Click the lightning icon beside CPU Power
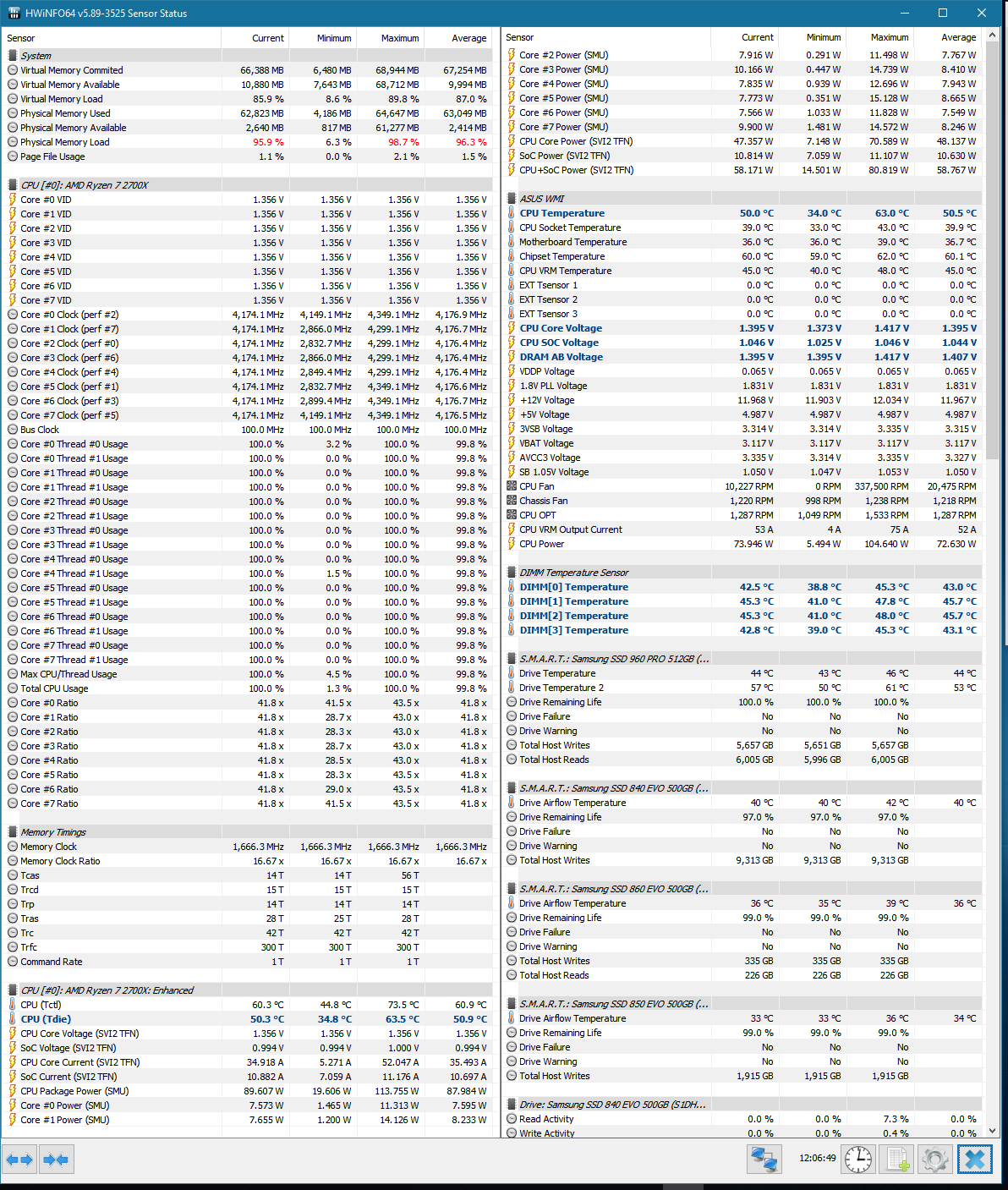The height and width of the screenshot is (1190, 1008). [512, 544]
